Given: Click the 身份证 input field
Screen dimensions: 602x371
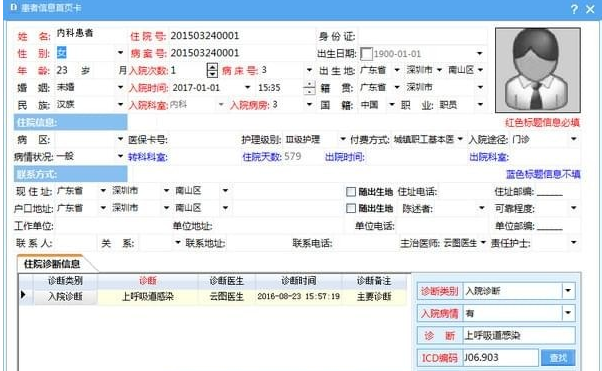Looking at the screenshot, I should point(422,36).
